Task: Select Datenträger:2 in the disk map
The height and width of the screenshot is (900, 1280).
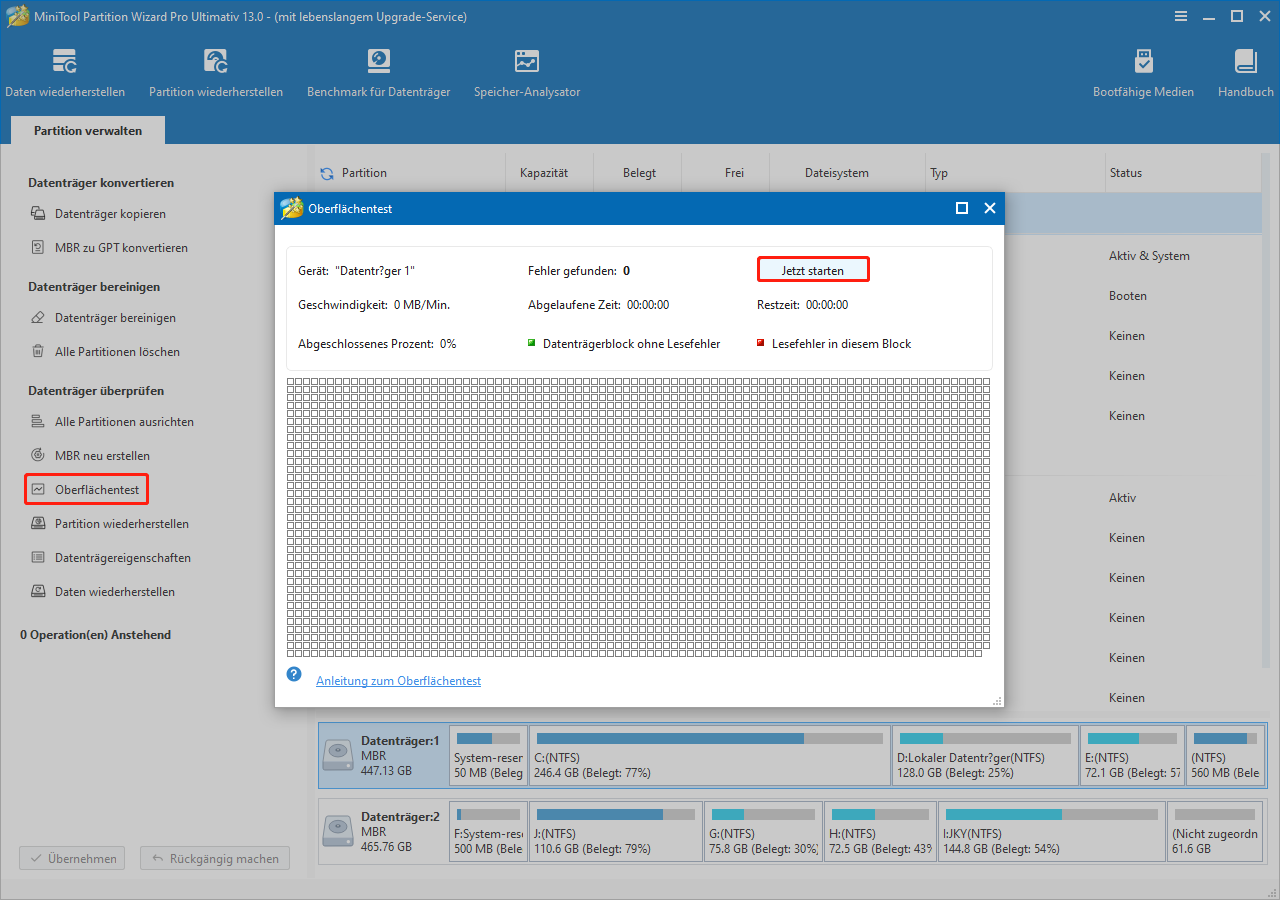Action: click(383, 831)
